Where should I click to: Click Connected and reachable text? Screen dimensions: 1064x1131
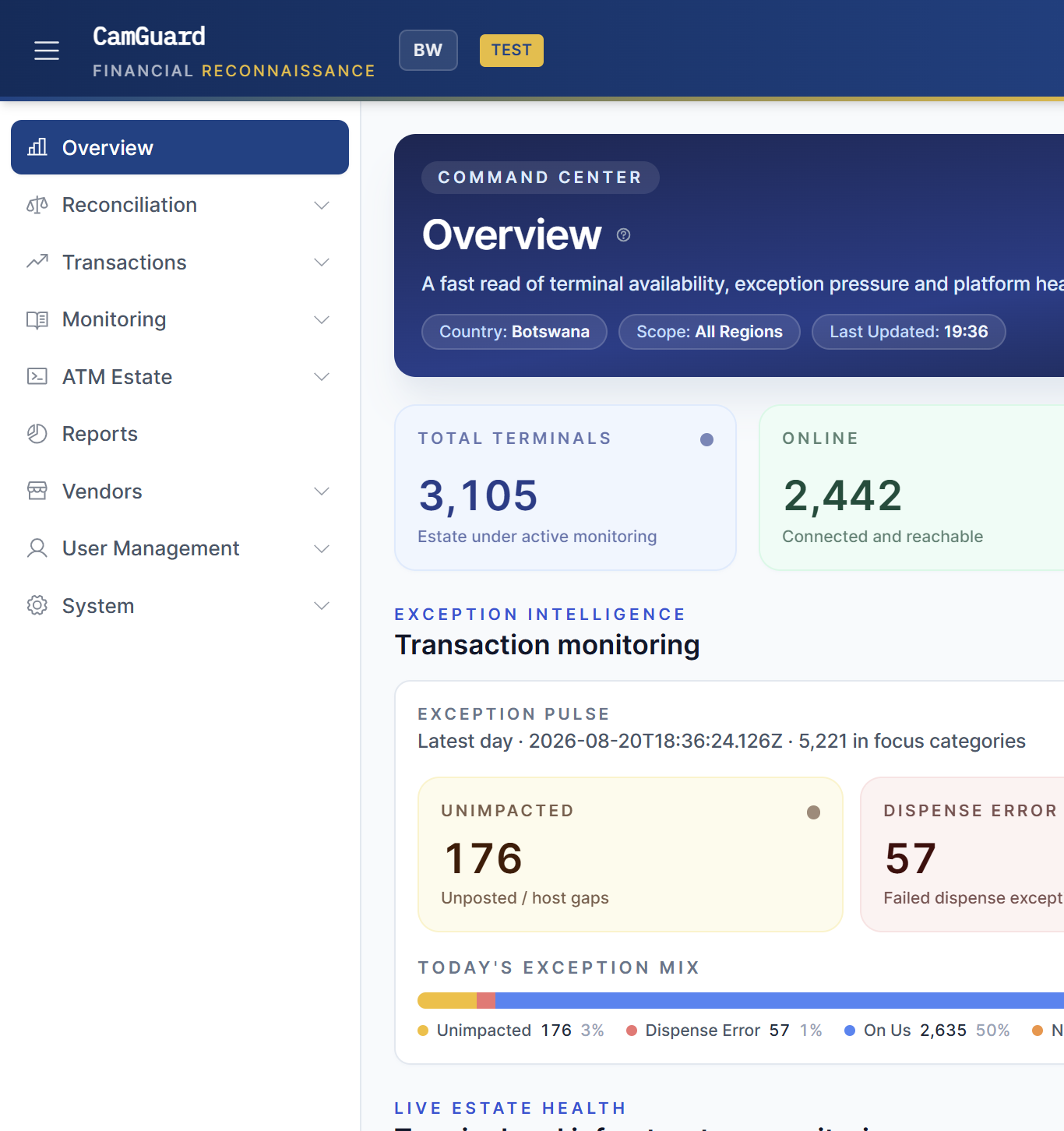click(883, 537)
